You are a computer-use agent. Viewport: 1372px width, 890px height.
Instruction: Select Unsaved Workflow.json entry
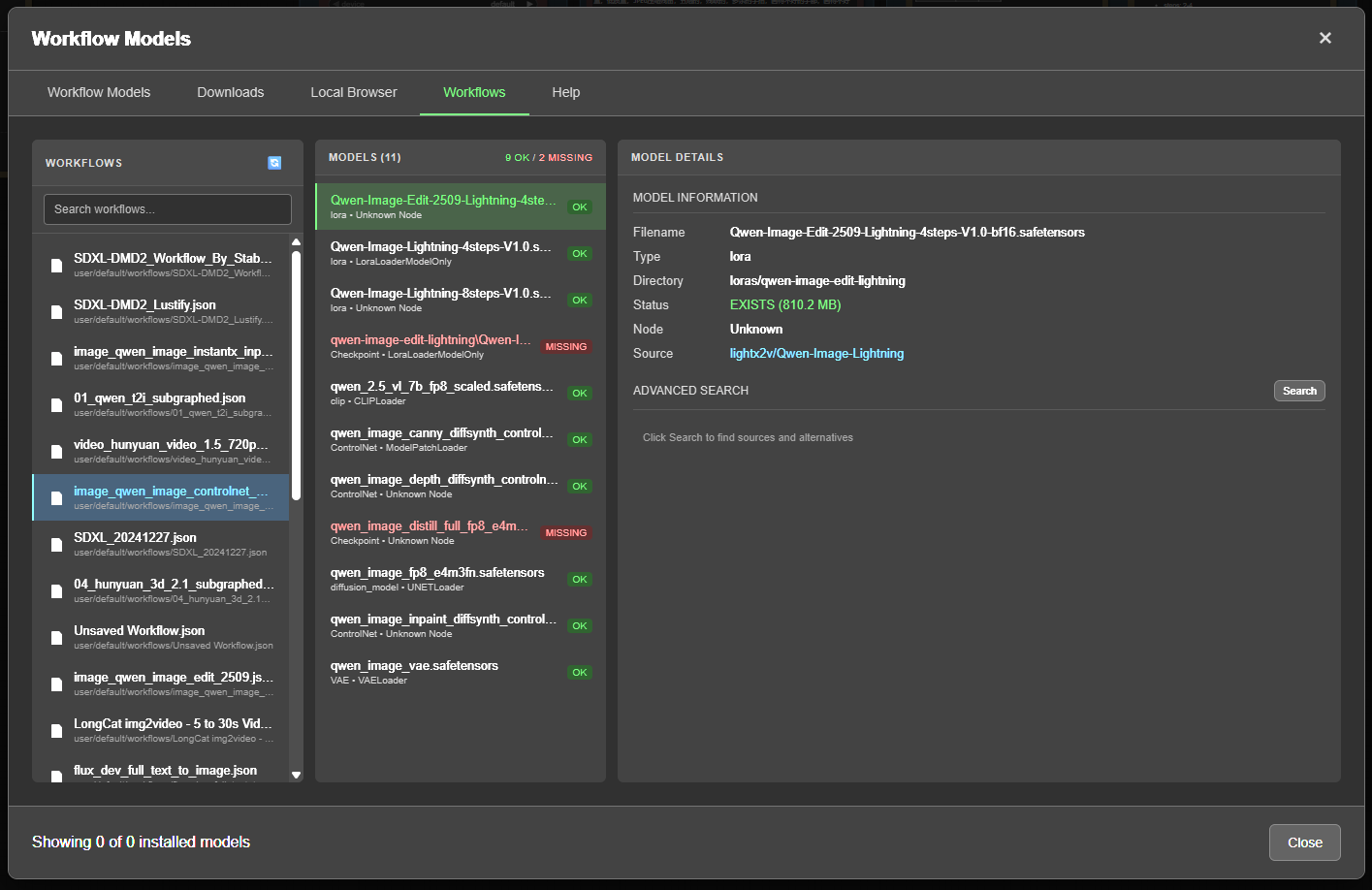[161, 637]
